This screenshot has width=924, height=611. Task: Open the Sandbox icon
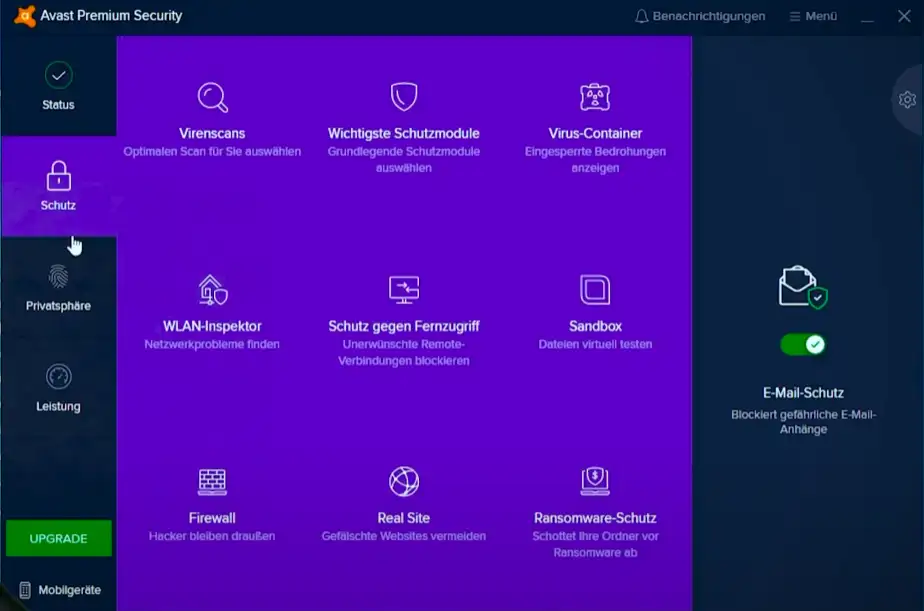click(595, 290)
